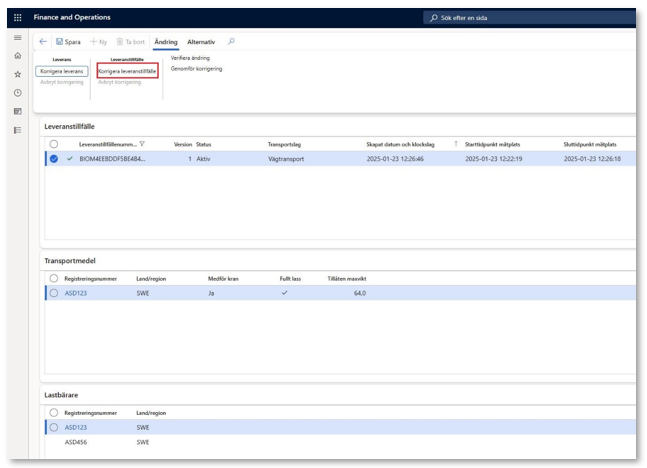Image resolution: width=647 pixels, height=468 pixels.
Task: Click Korrigera leveranstillfälle button
Action: [127, 72]
